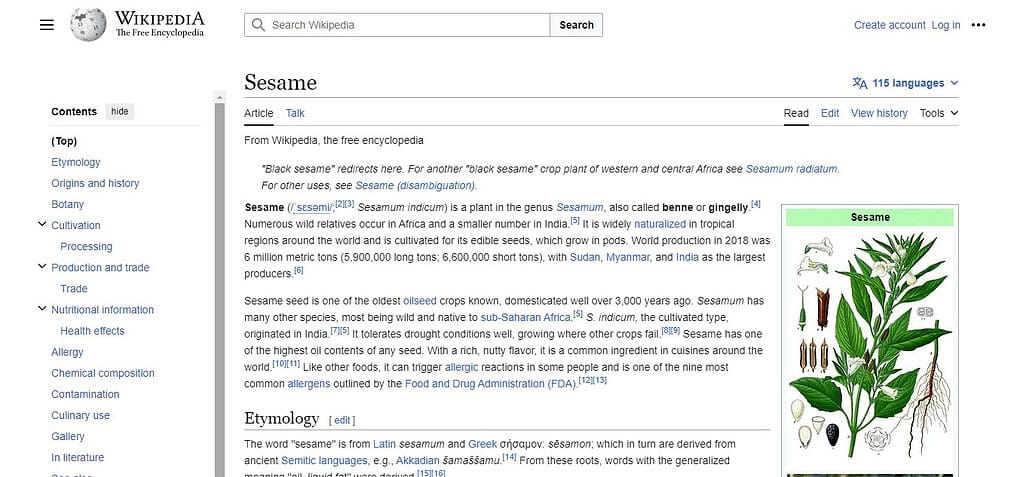
Task: Collapse the Cultivation section in contents
Action: pos(42,225)
